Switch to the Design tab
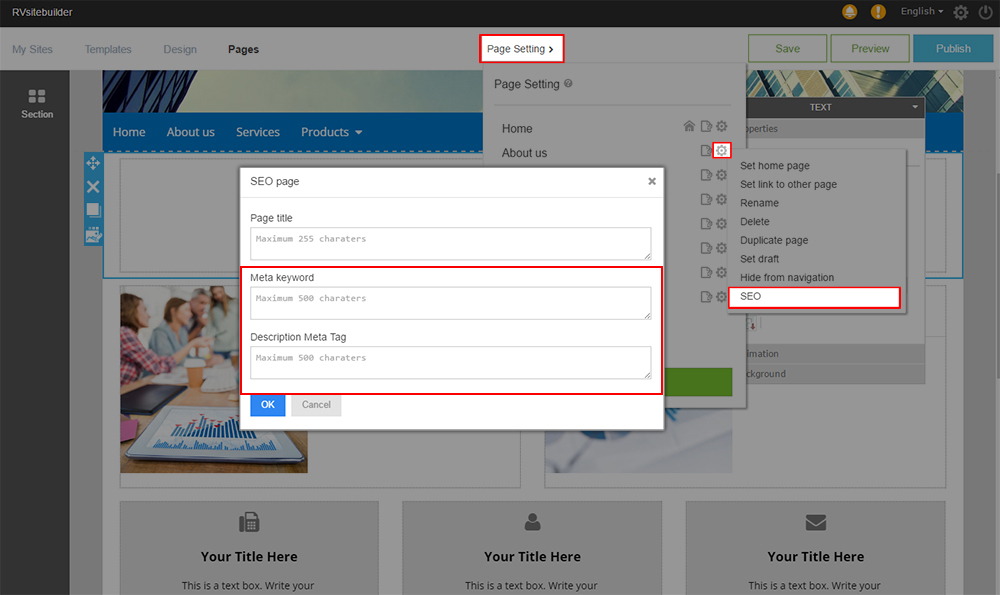The width and height of the screenshot is (1000, 595). click(180, 49)
